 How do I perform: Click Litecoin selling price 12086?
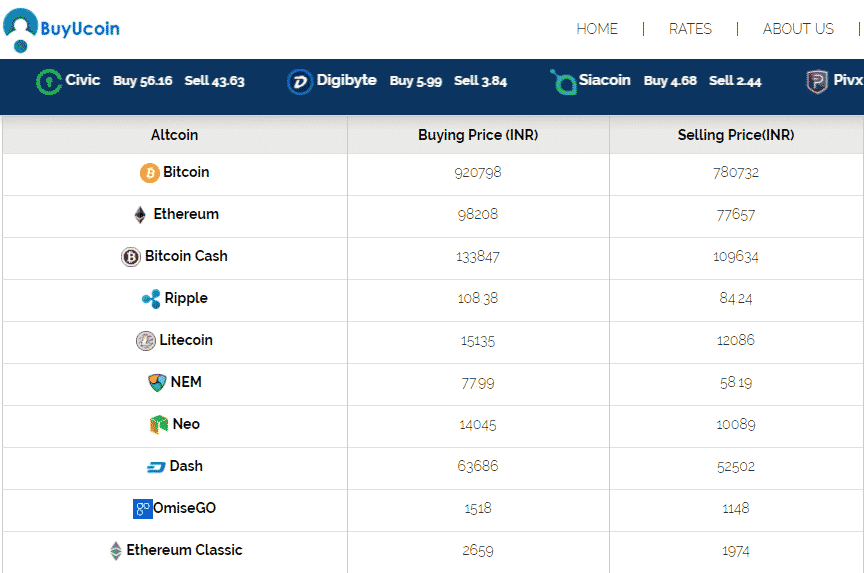pos(736,340)
